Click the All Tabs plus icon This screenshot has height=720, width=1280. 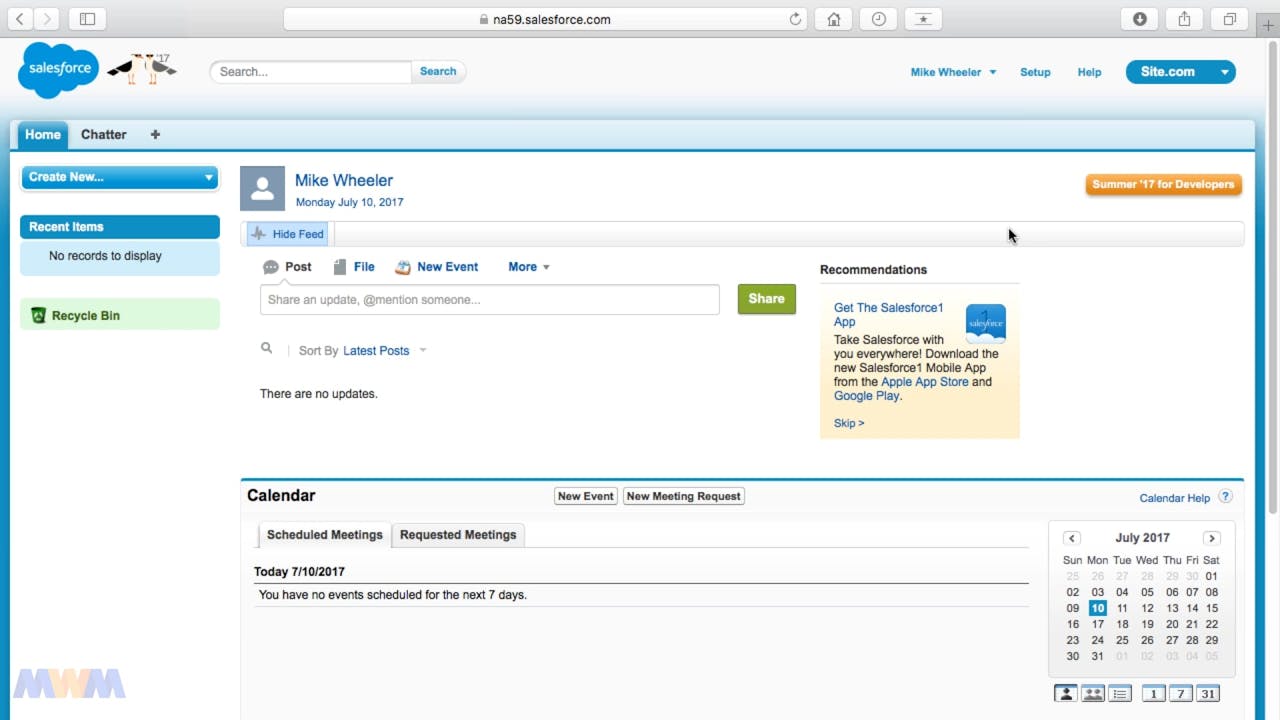(155, 134)
